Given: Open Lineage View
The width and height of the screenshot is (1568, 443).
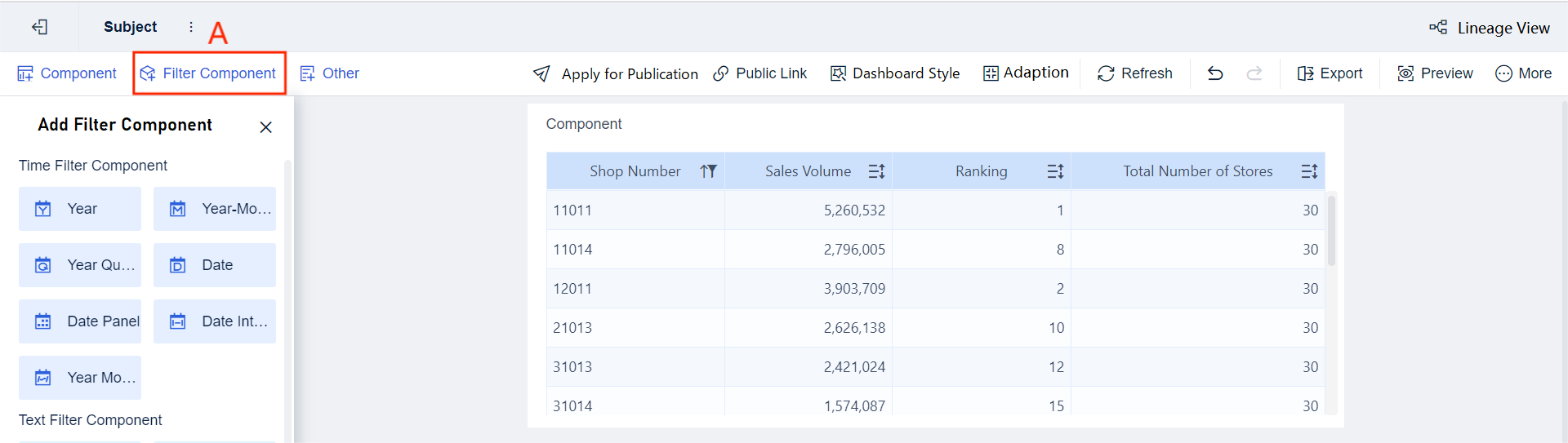Looking at the screenshot, I should 1490,28.
